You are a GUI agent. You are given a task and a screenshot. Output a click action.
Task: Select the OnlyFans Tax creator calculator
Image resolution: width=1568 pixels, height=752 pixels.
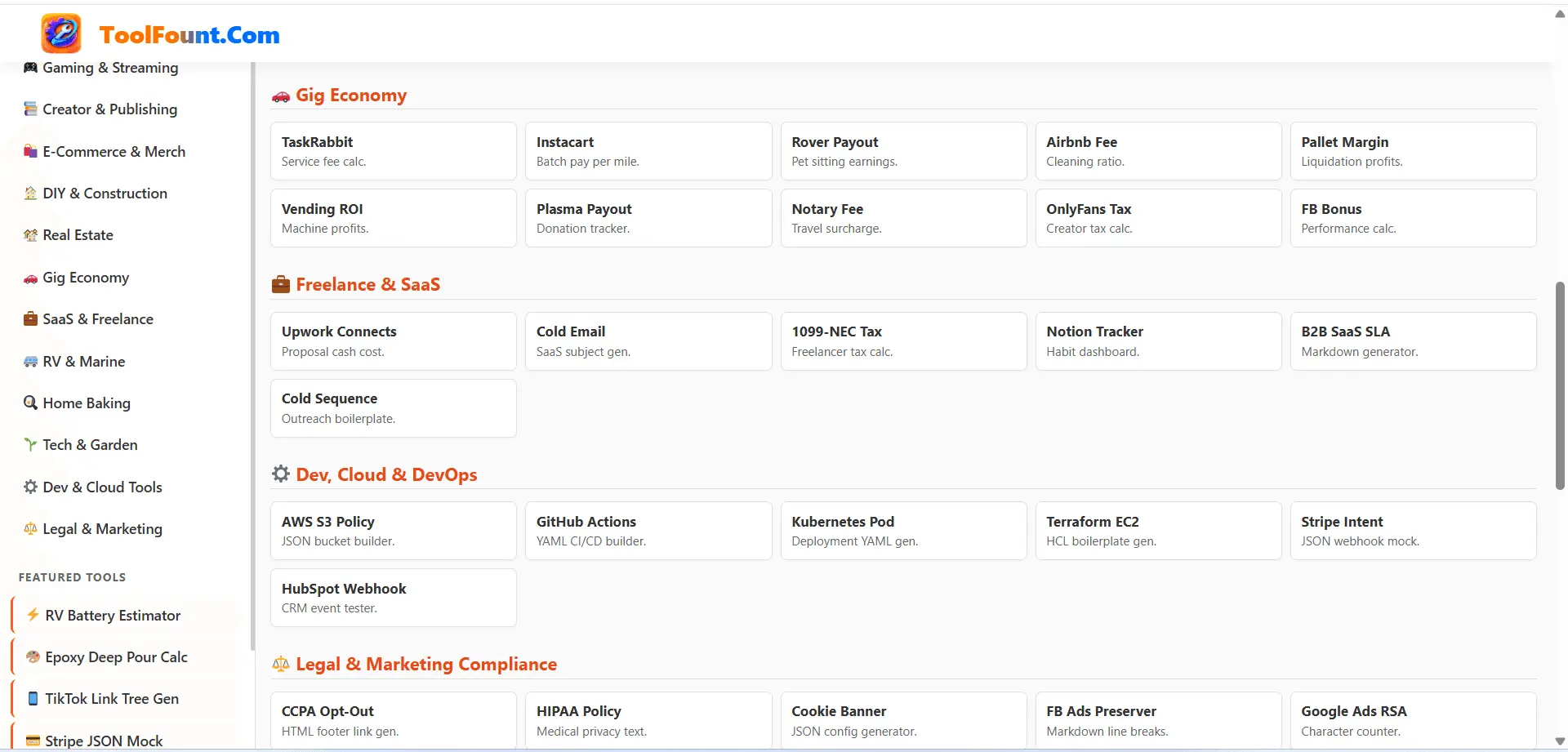[x=1158, y=218]
